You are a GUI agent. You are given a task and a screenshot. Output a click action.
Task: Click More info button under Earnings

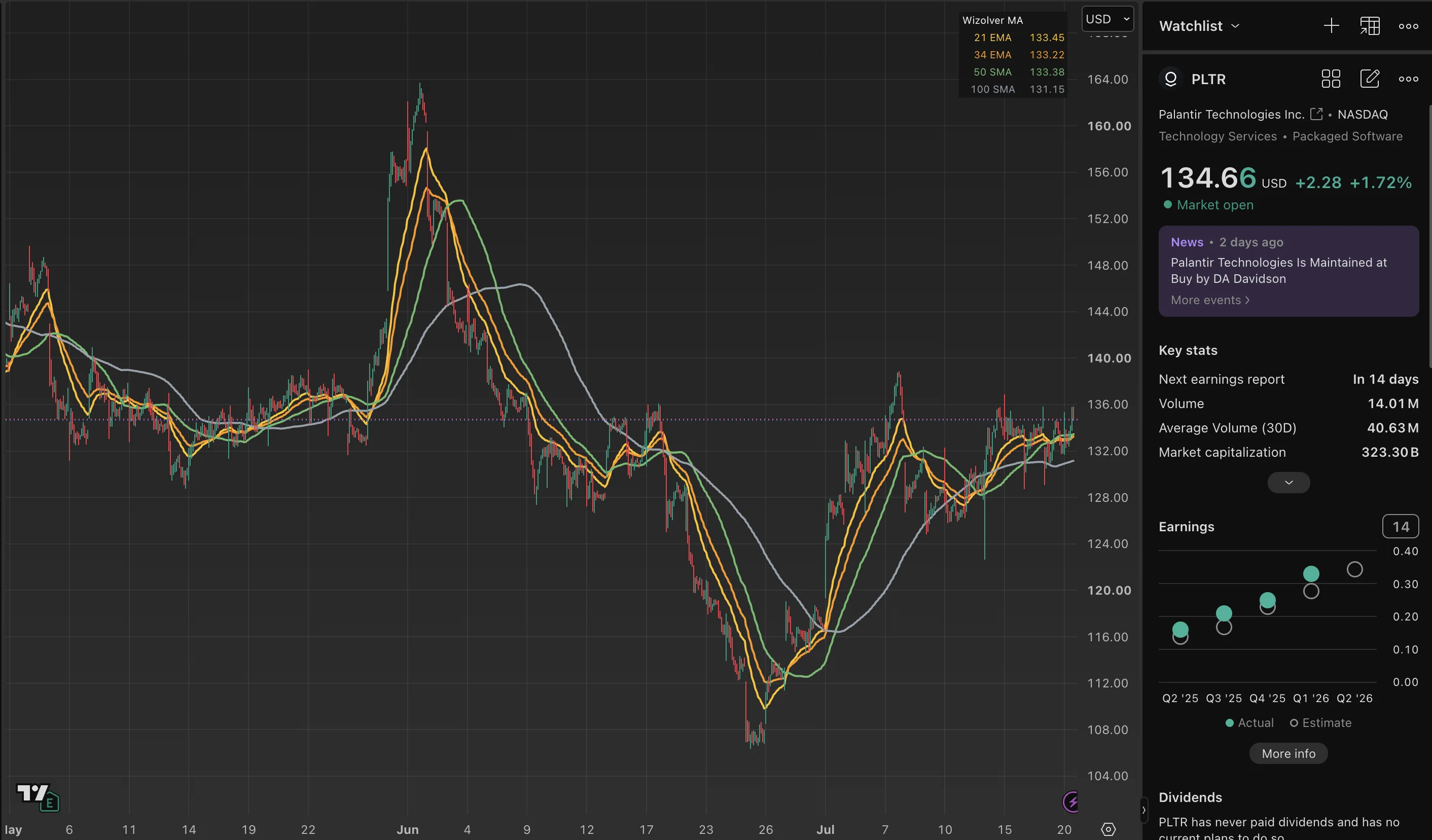coord(1288,754)
